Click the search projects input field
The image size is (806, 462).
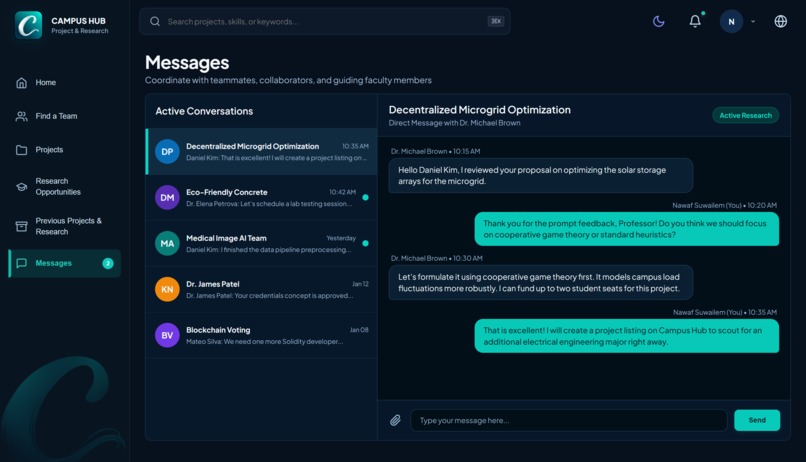click(325, 22)
